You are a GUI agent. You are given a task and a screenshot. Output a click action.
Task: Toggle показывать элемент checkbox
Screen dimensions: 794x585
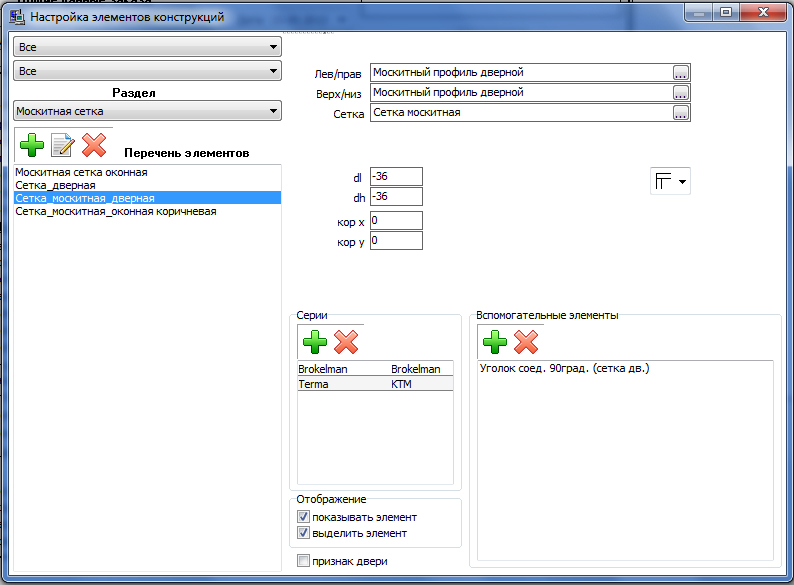tap(303, 517)
